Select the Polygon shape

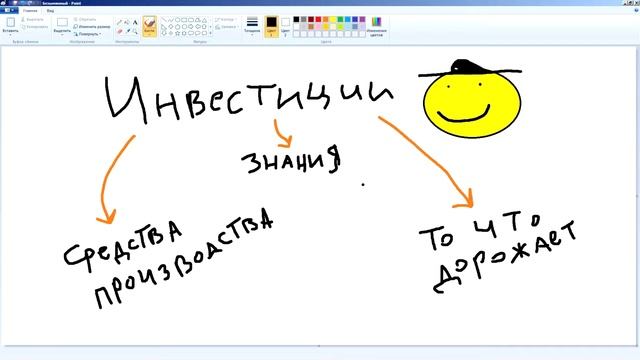198,20
